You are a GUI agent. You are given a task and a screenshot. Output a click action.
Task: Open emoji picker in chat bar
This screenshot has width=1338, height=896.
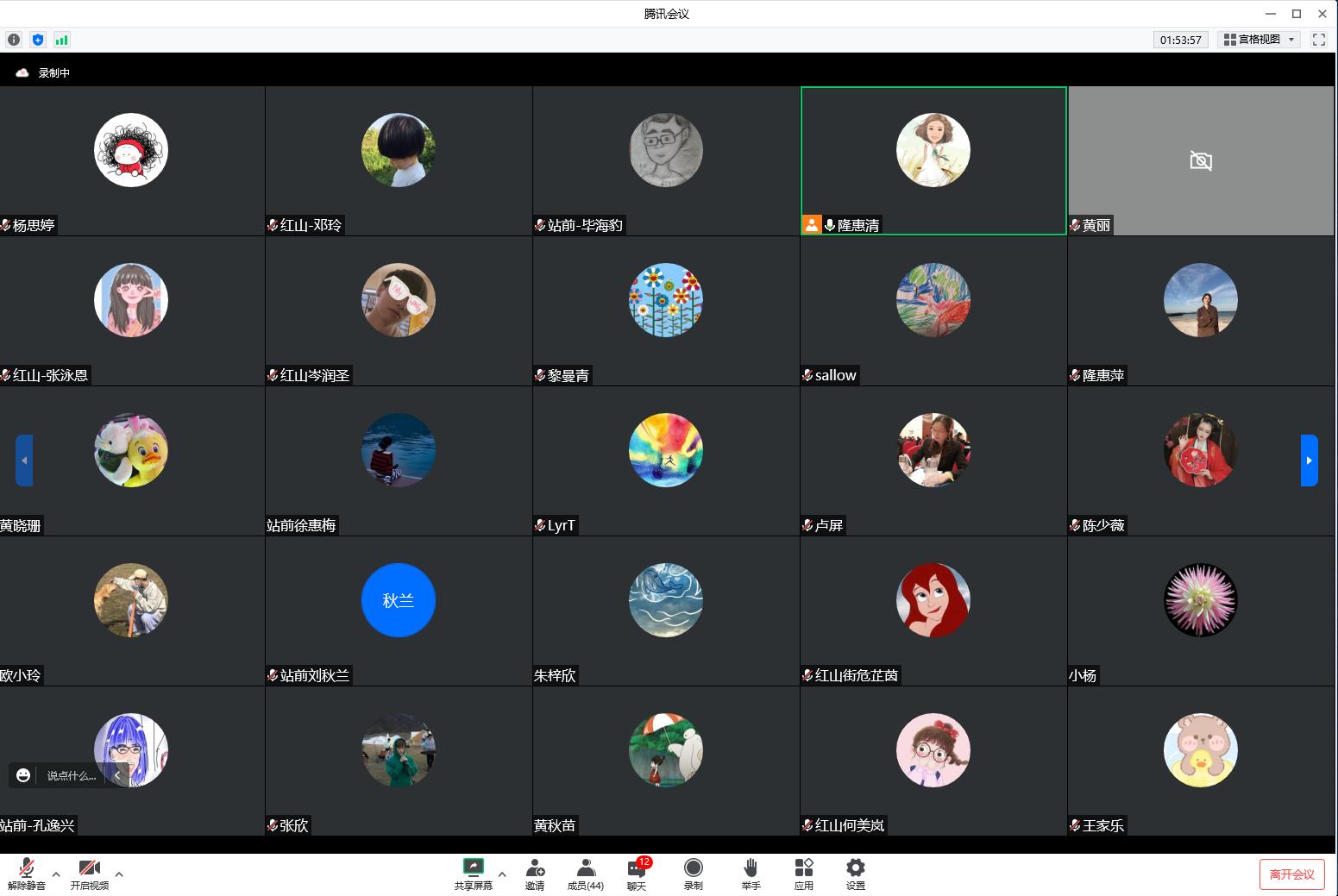click(x=23, y=775)
